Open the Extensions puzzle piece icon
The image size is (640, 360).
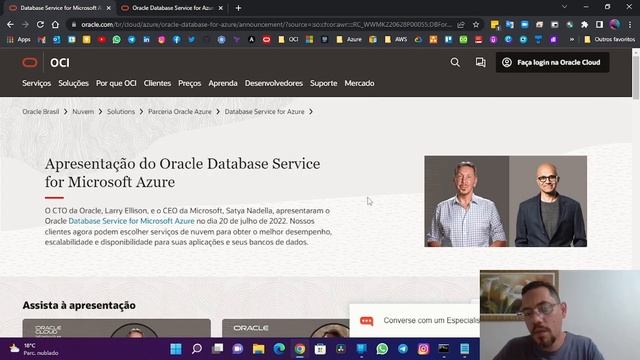(x=584, y=24)
